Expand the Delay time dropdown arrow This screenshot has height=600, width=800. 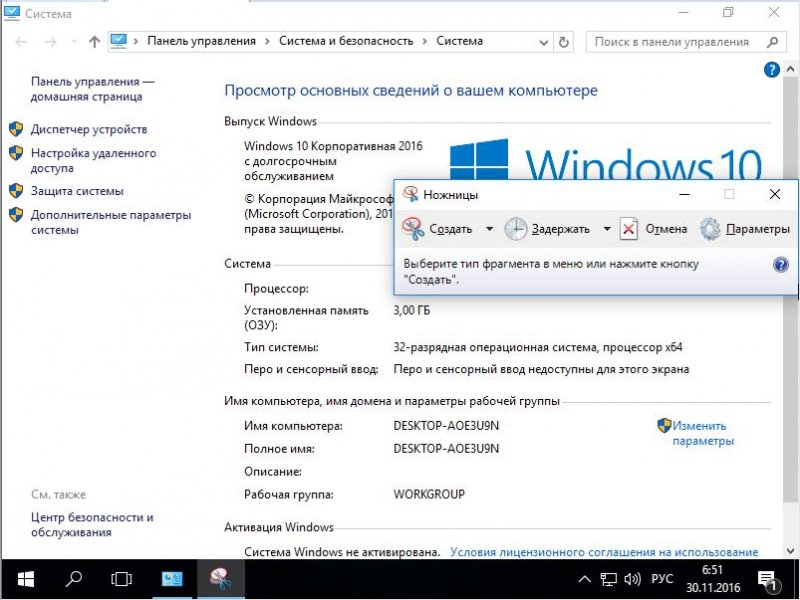click(607, 229)
